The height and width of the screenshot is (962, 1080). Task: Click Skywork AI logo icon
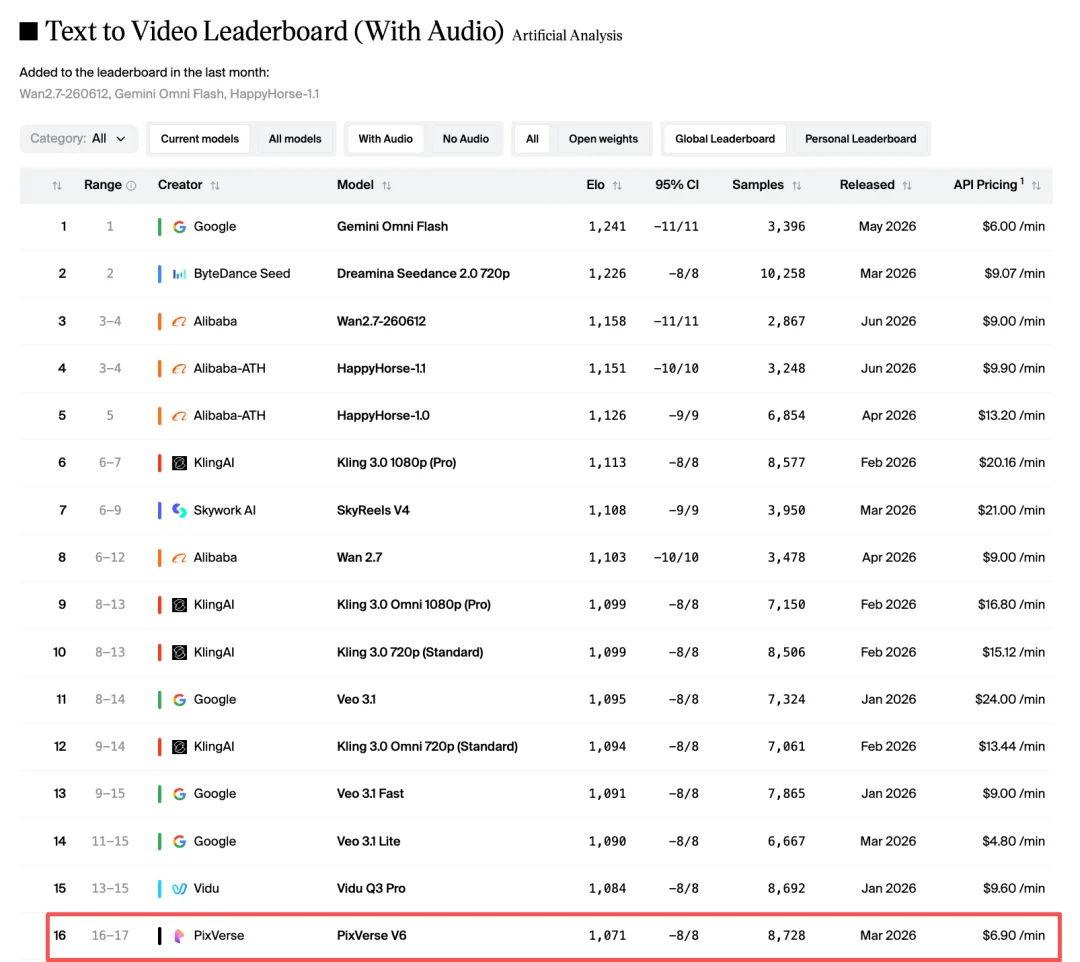(x=179, y=510)
